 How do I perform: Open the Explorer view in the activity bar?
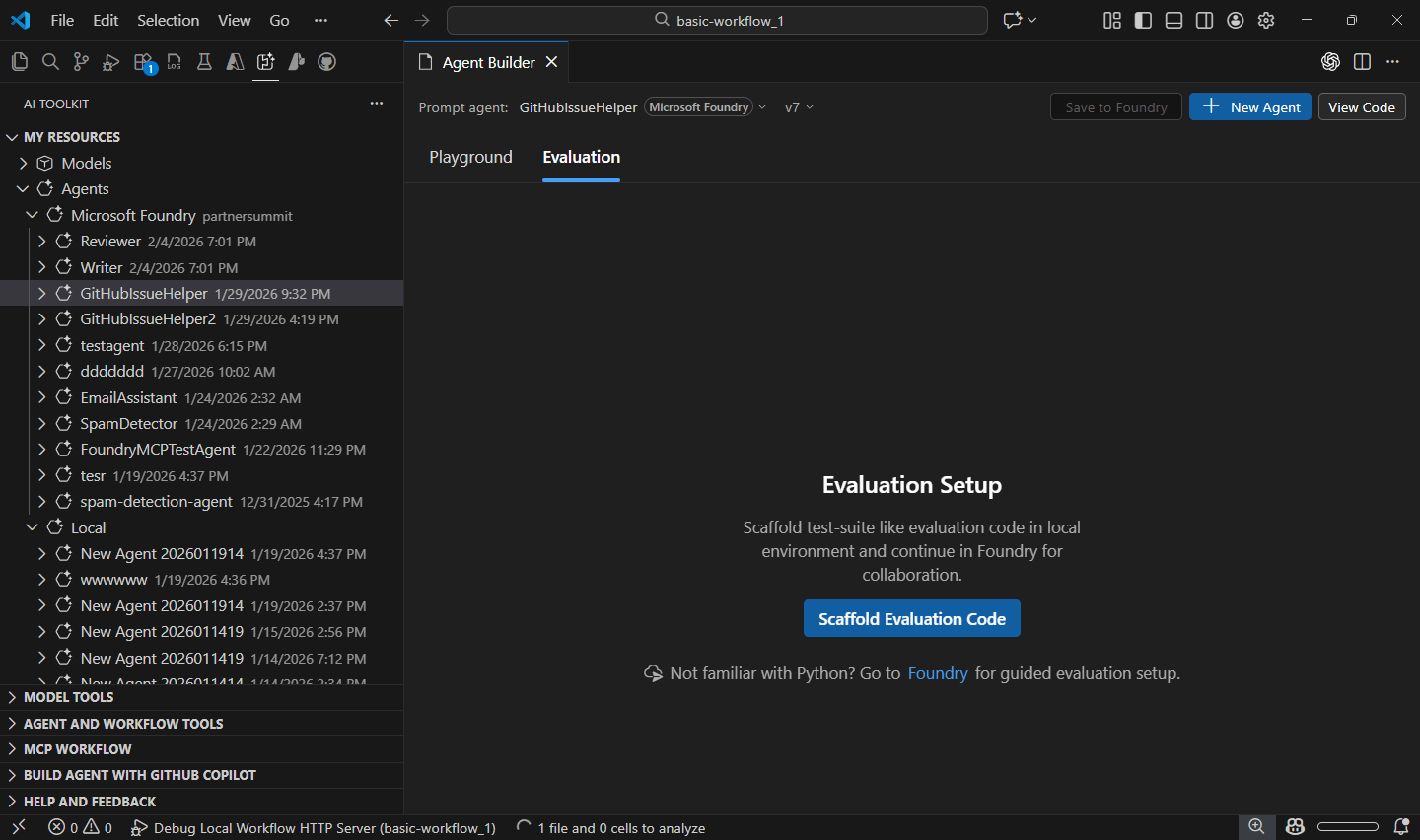[19, 61]
